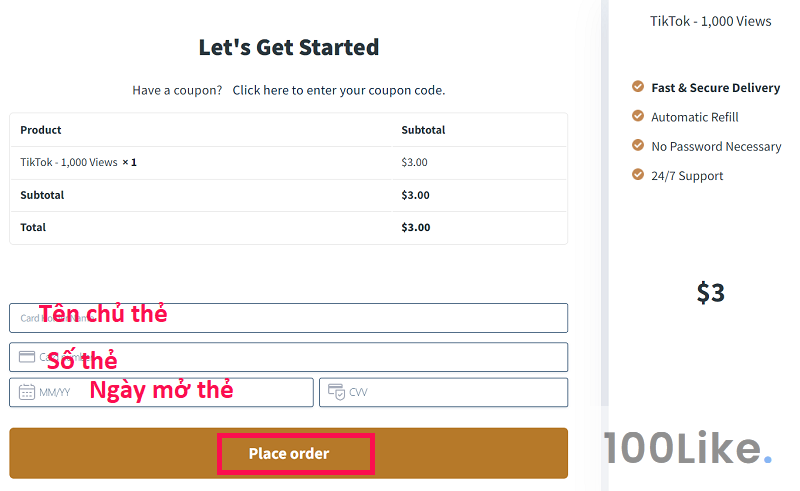This screenshot has width=800, height=491.
Task: Click the Automatic Refill checkmark icon
Action: [638, 116]
